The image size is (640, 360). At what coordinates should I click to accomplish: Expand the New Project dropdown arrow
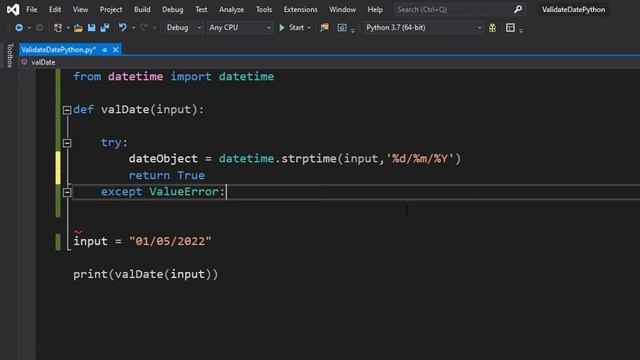(x=68, y=28)
